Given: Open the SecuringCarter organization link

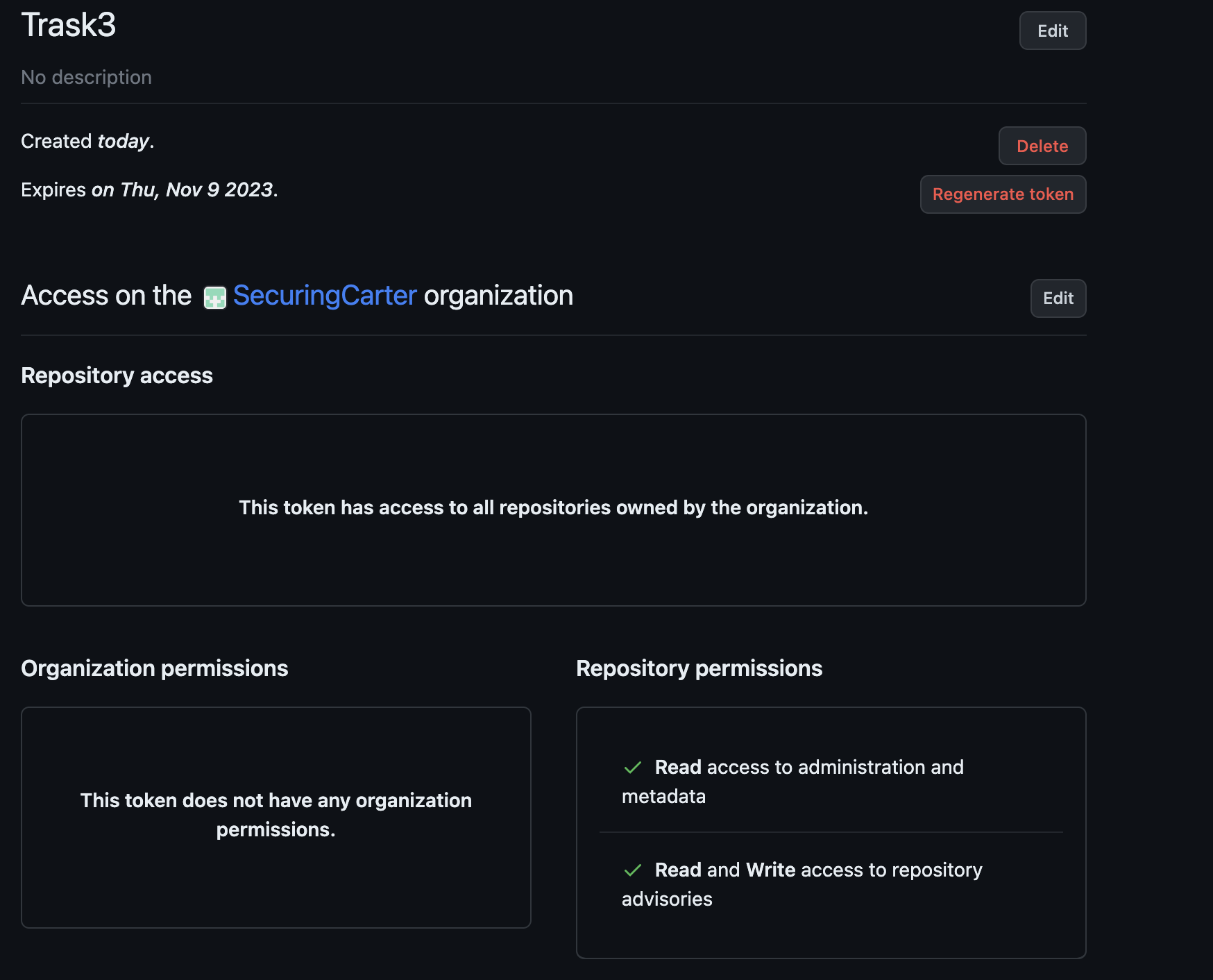Looking at the screenshot, I should point(324,296).
